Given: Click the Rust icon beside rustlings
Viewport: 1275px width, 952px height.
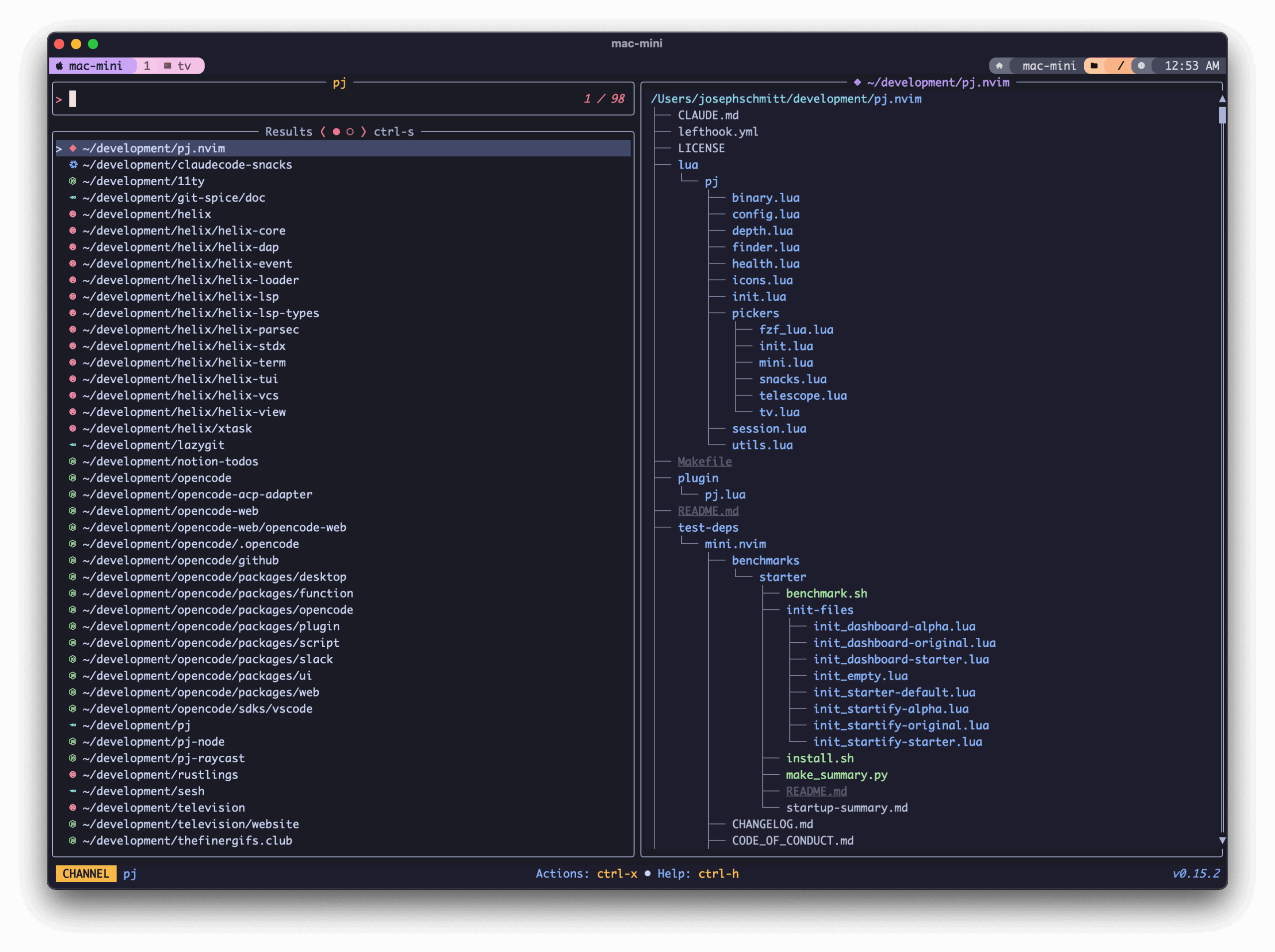Looking at the screenshot, I should [x=73, y=775].
